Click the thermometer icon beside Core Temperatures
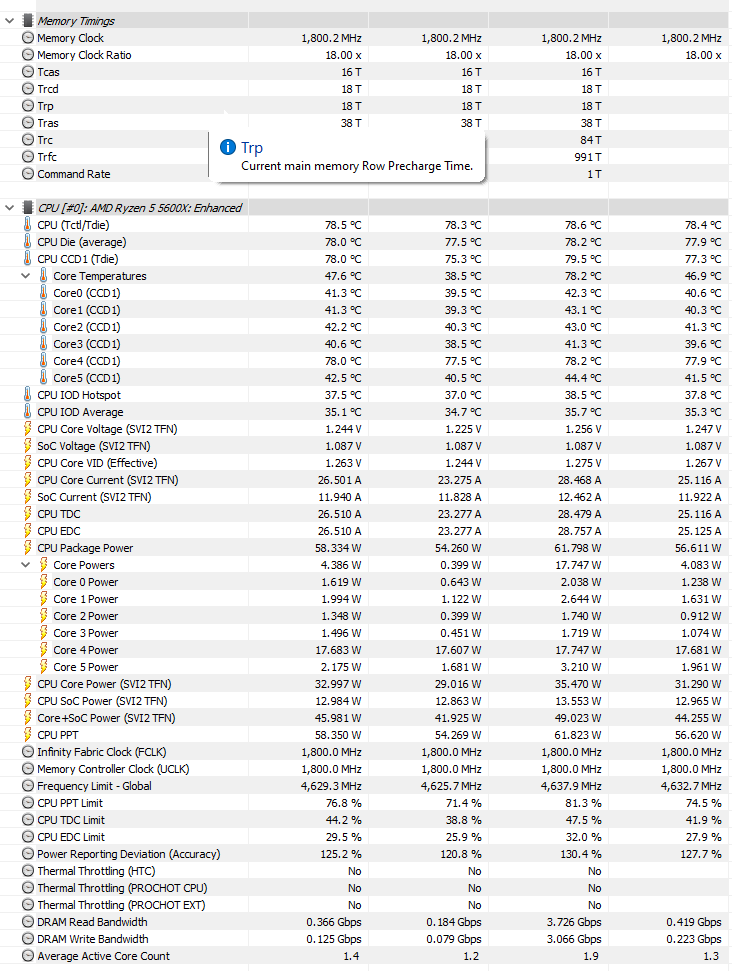Screen dimensions: 732x971 point(43,276)
